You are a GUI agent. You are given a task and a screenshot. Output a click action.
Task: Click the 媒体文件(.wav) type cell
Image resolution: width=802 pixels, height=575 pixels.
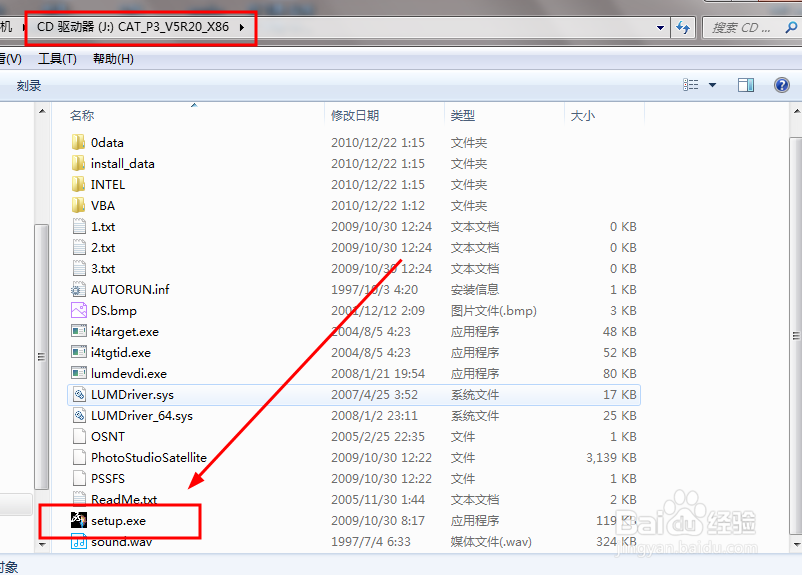point(491,541)
